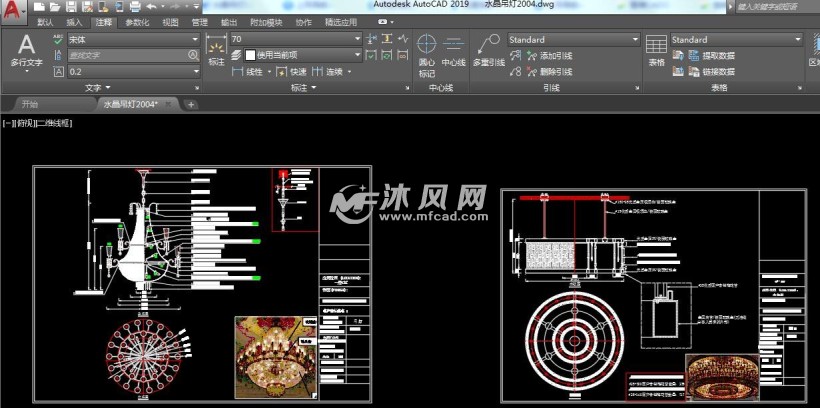Screen dimensions: 820x408
Task: Click the dimension update icon
Action: (386, 55)
